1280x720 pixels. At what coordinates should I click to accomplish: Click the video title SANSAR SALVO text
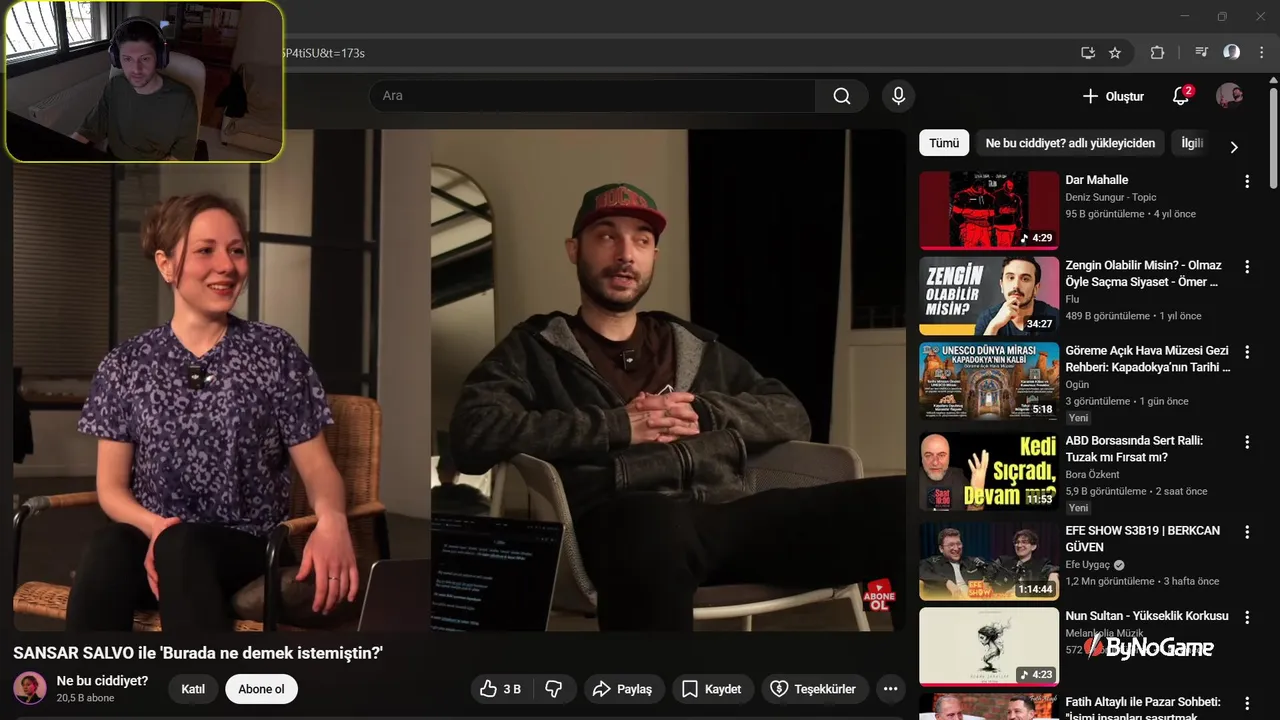[198, 653]
